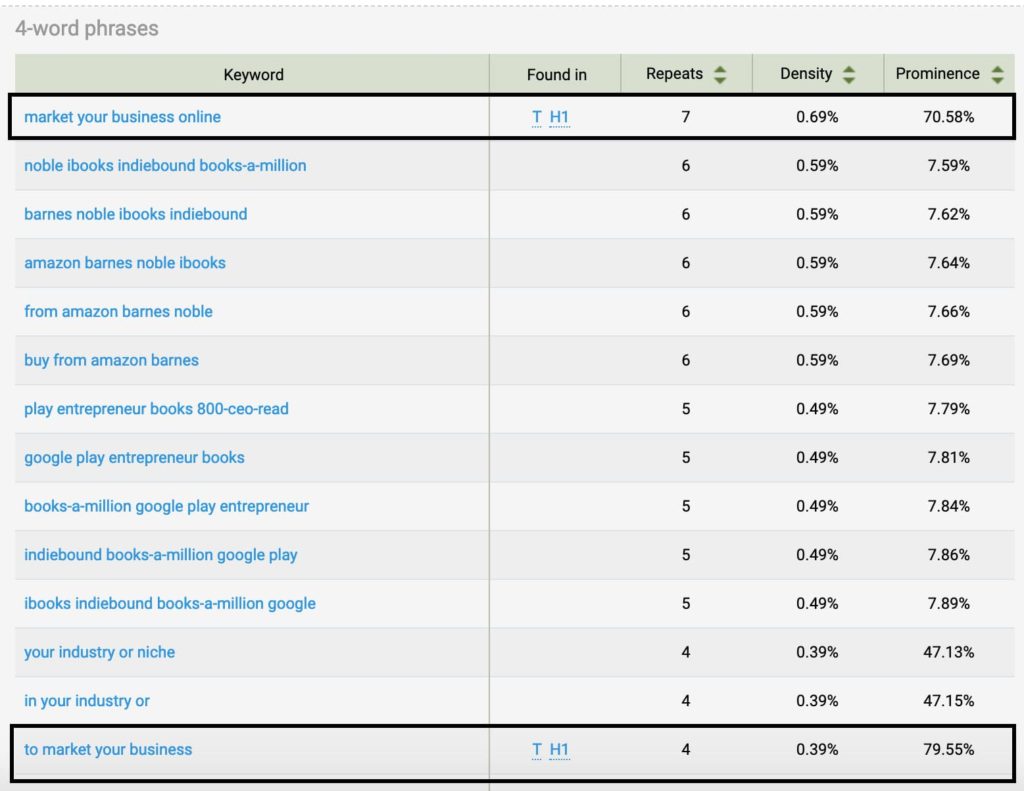Open 'google play entrepreneur books' keyword
Screen dimensions: 1024x791
point(135,457)
